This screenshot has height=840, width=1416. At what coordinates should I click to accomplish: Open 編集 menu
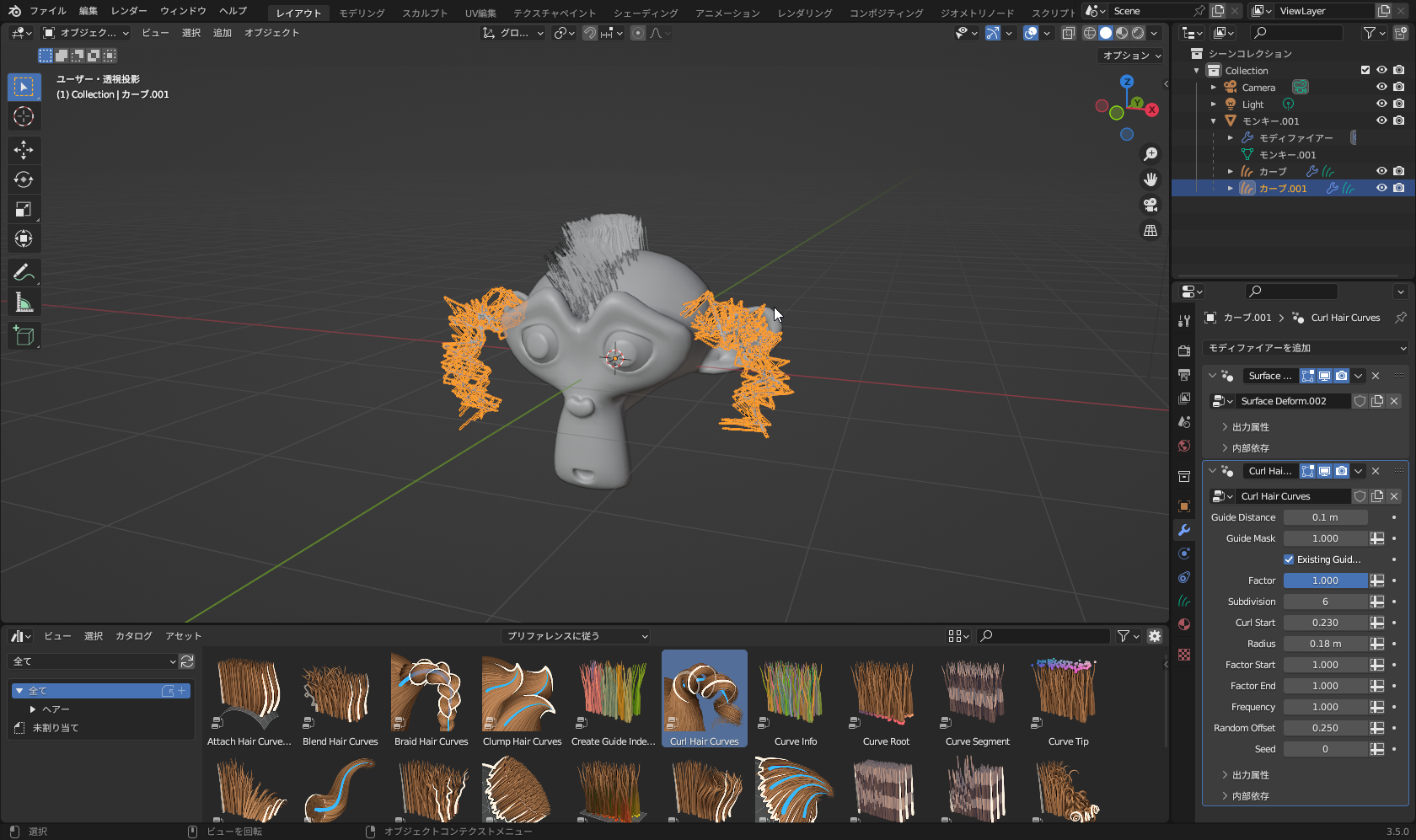[88, 11]
